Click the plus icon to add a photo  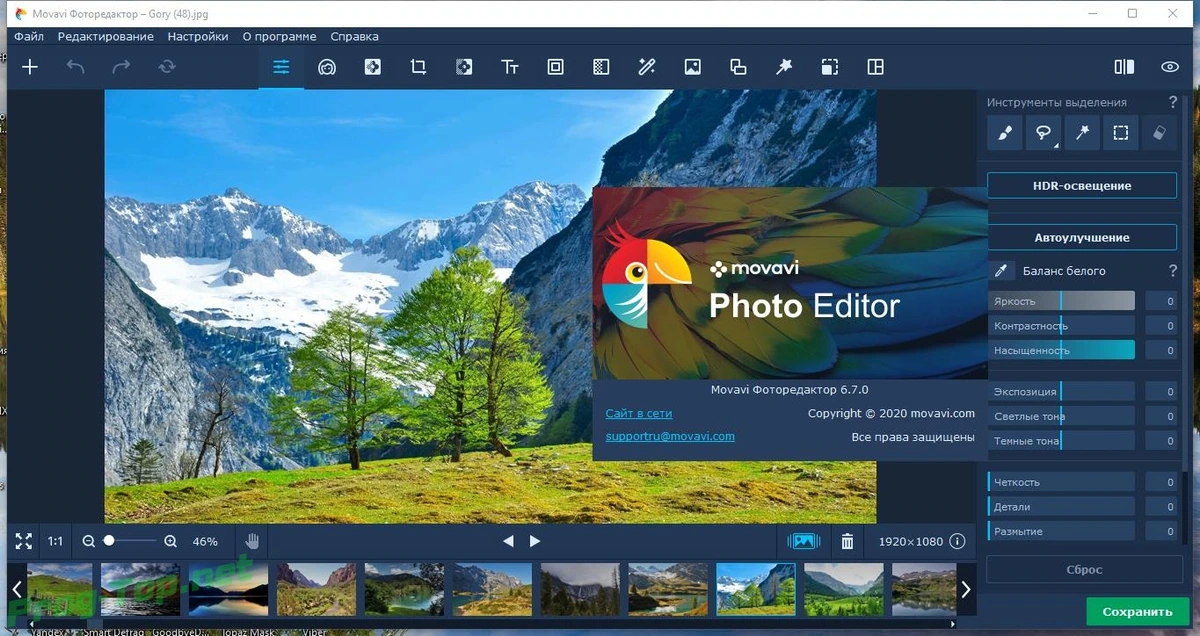pyautogui.click(x=30, y=67)
